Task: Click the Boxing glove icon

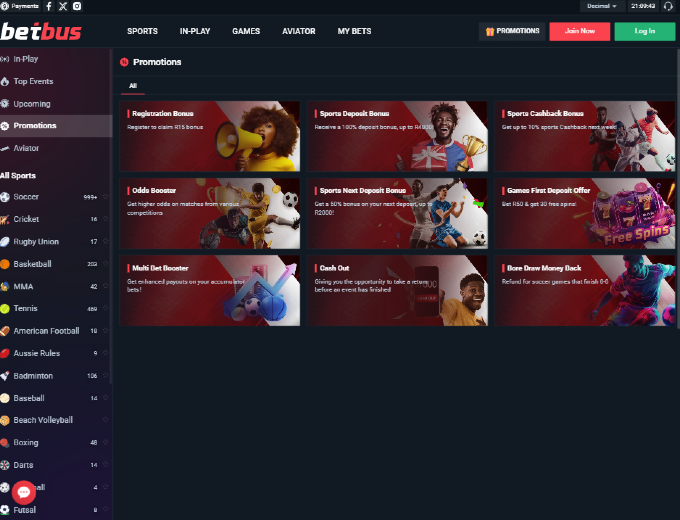Action: click(5, 443)
